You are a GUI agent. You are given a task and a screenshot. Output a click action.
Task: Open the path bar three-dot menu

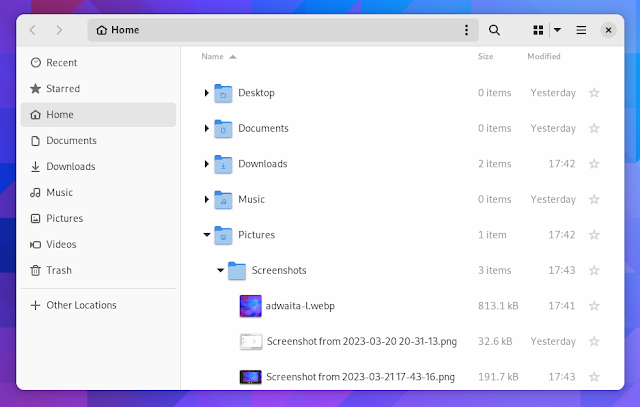[x=466, y=30]
